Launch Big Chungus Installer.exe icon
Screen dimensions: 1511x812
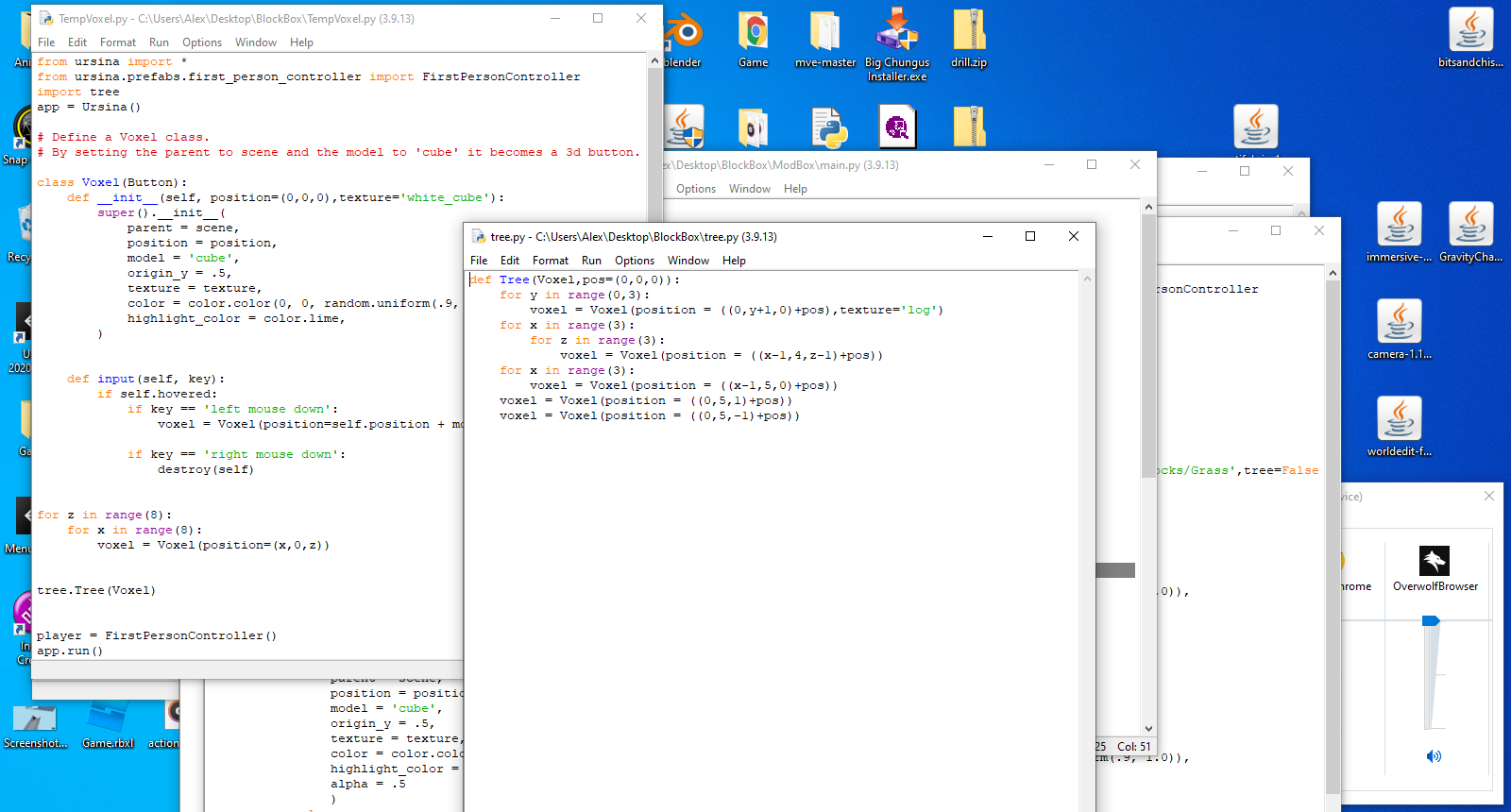coord(897,43)
